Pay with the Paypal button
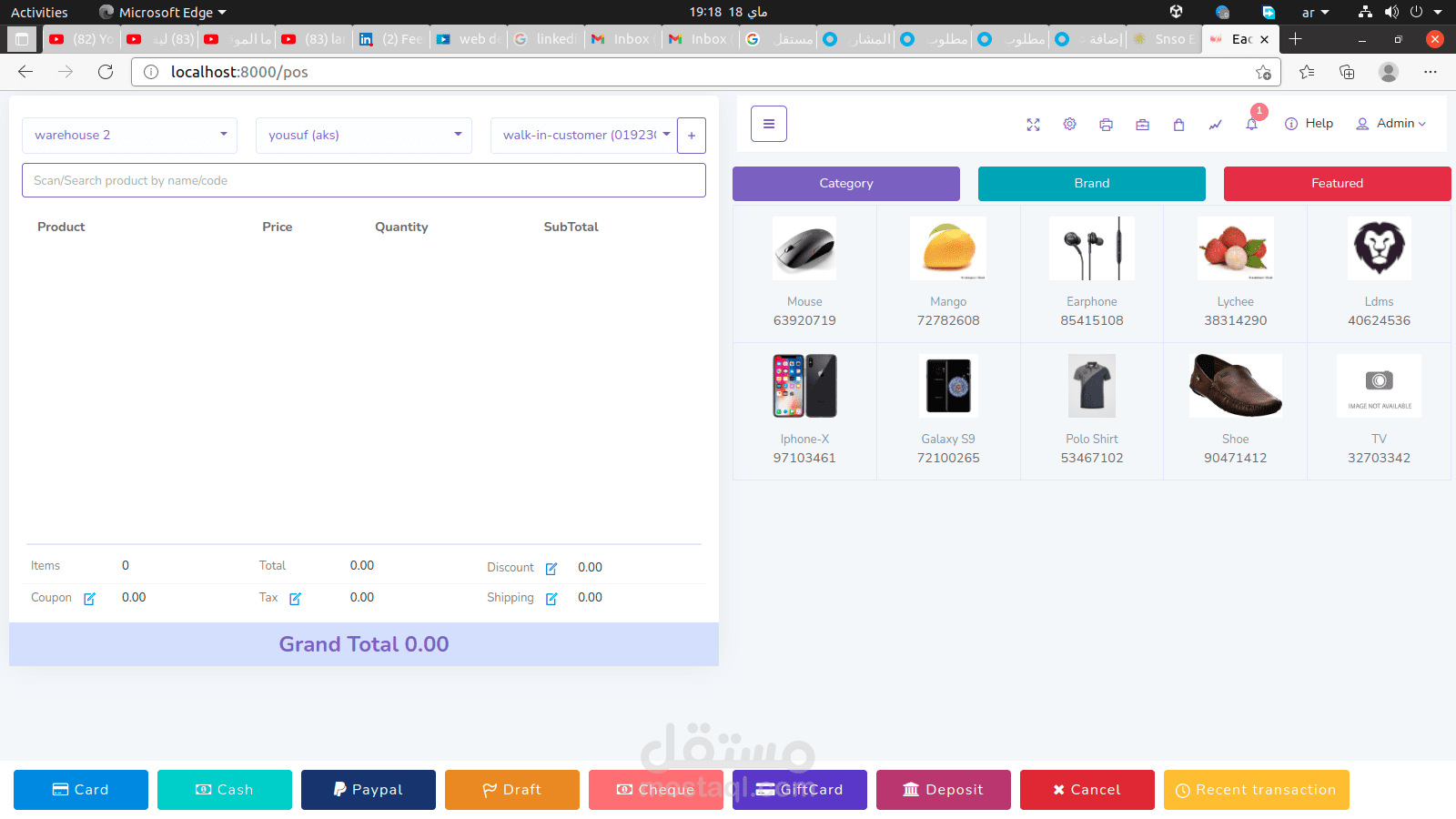The image size is (1456, 819). tap(369, 790)
